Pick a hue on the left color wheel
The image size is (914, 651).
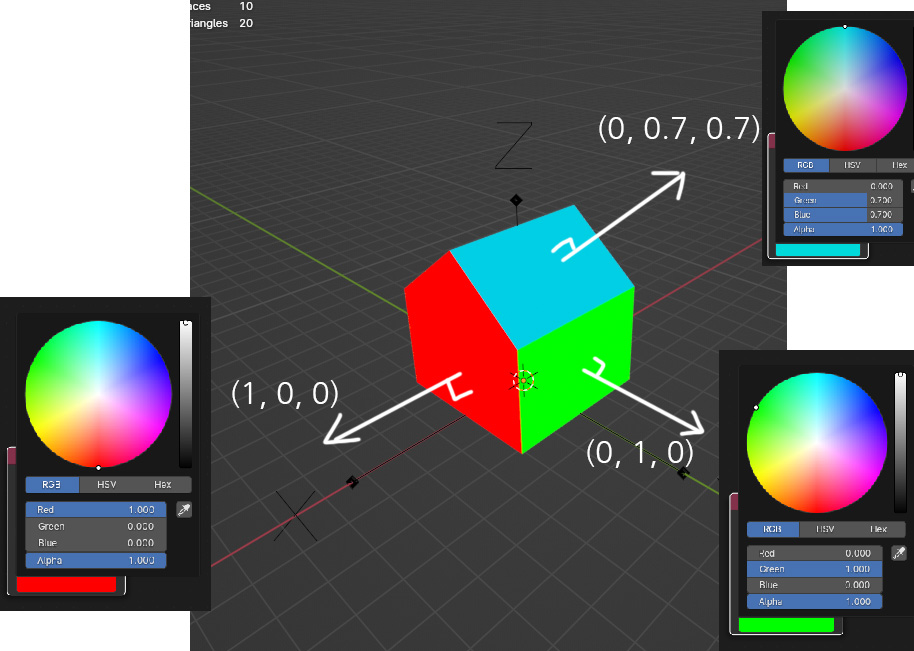(x=100, y=395)
